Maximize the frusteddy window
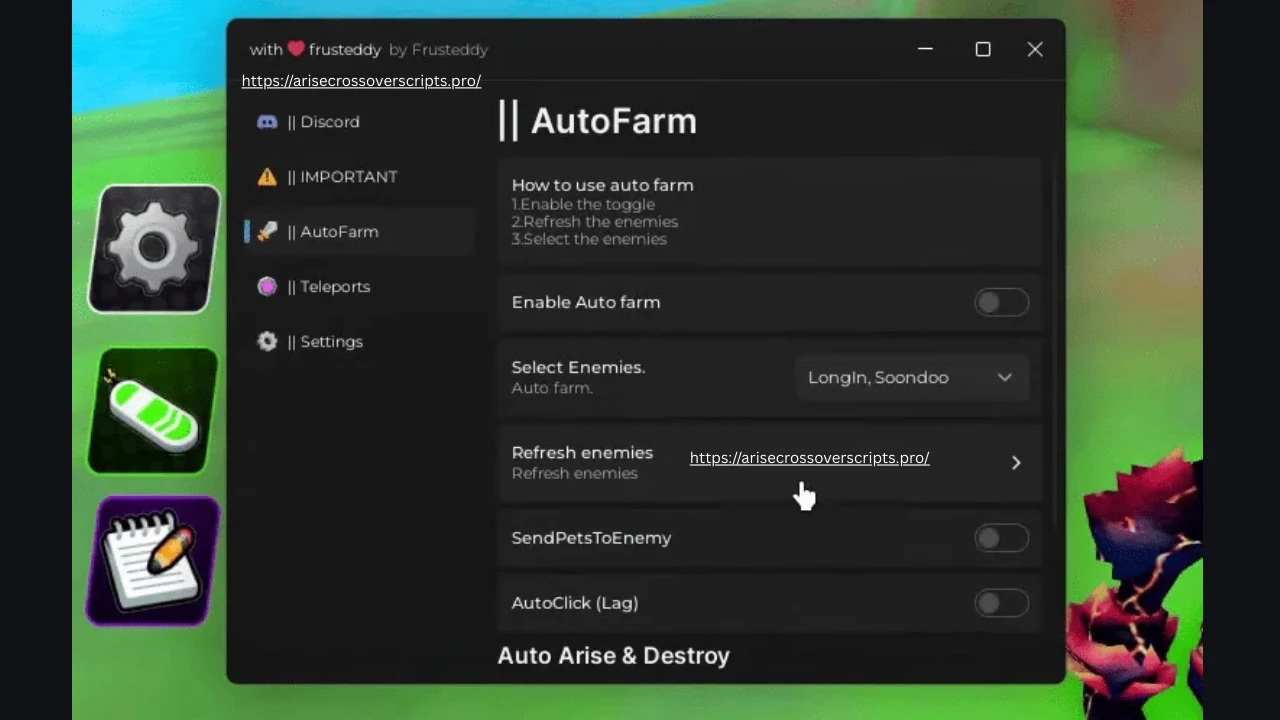The height and width of the screenshot is (720, 1280). pyautogui.click(x=983, y=49)
